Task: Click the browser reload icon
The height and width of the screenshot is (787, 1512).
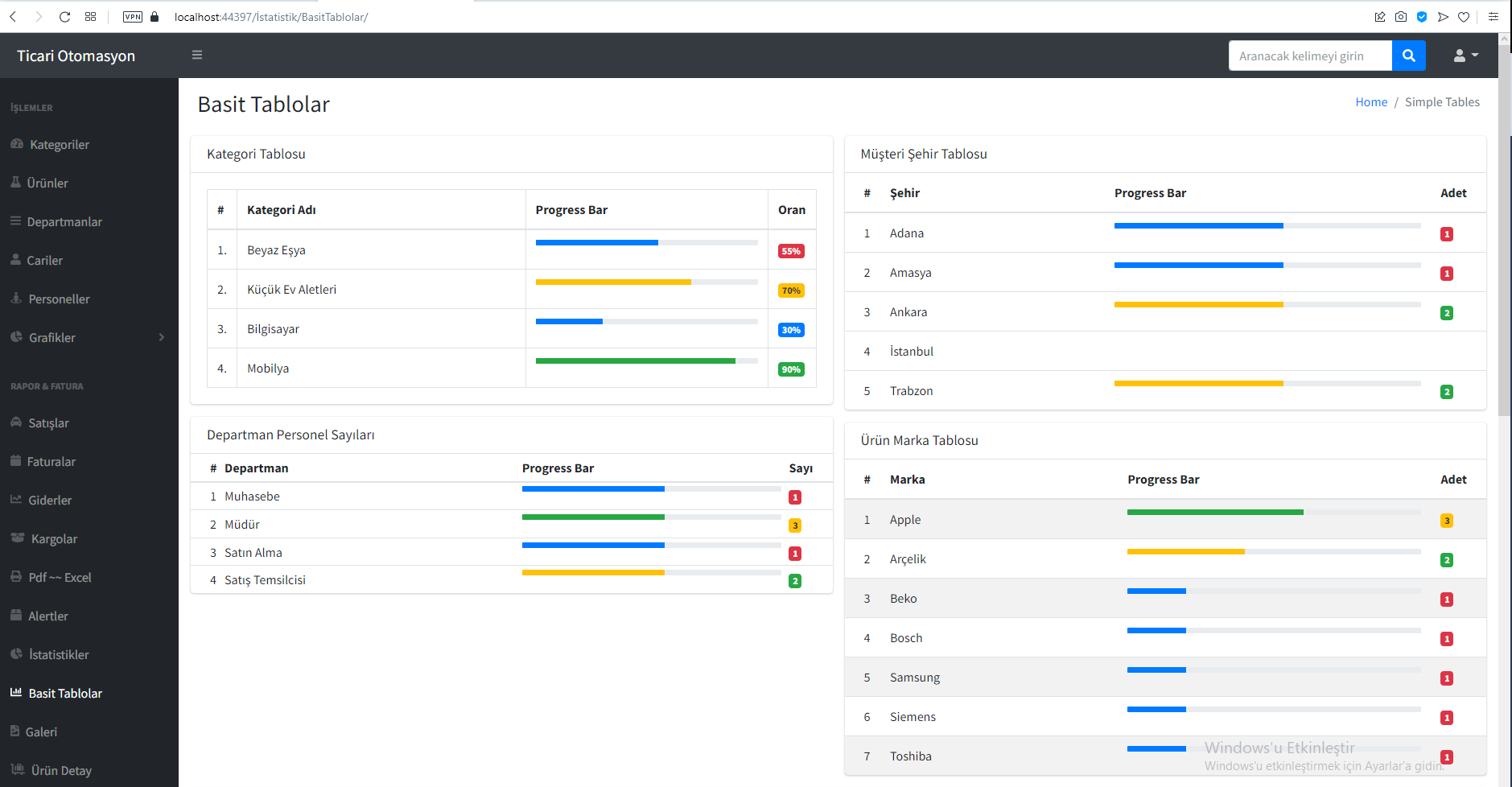Action: 64,16
